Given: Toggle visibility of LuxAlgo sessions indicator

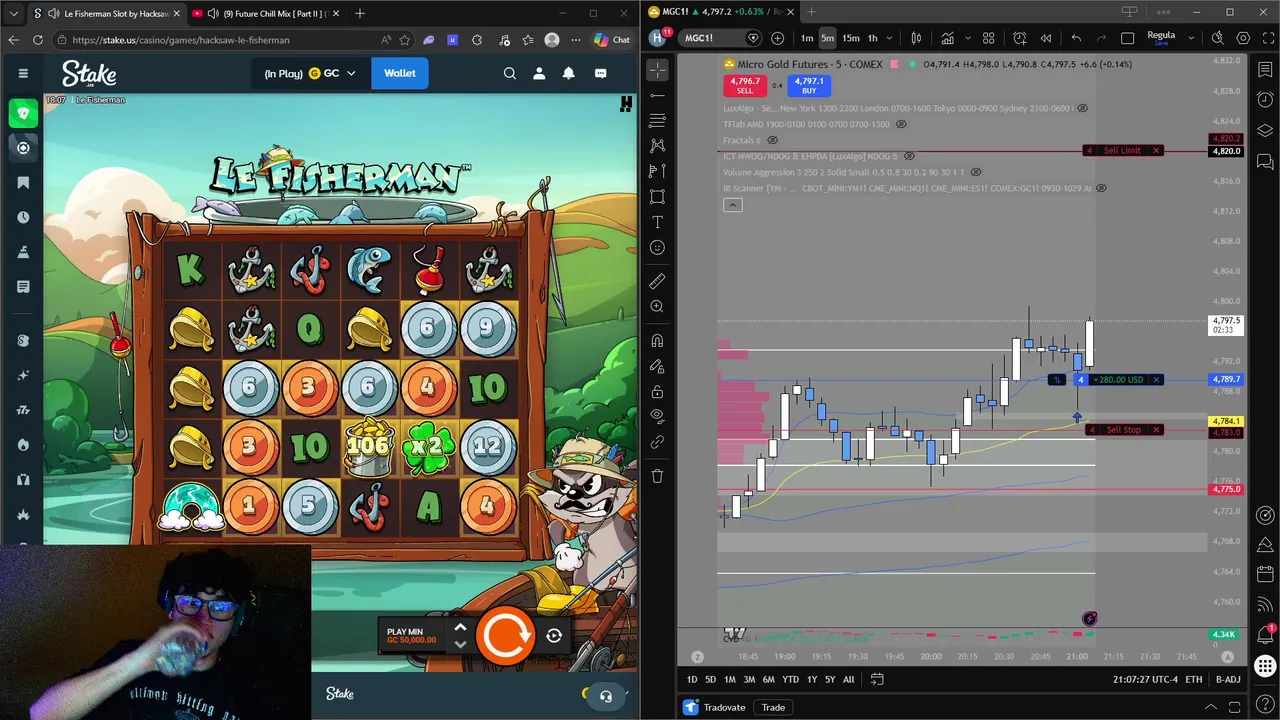Looking at the screenshot, I should [1082, 108].
